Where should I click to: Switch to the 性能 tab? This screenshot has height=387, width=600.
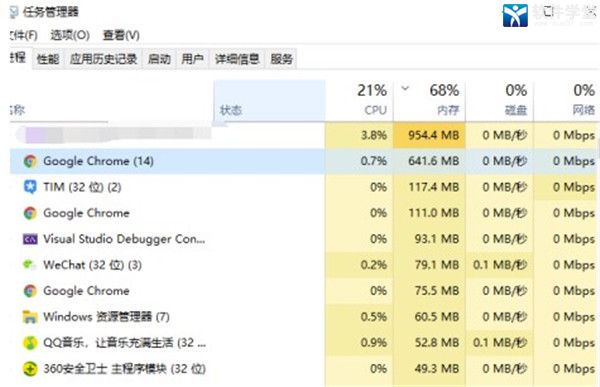(x=48, y=59)
